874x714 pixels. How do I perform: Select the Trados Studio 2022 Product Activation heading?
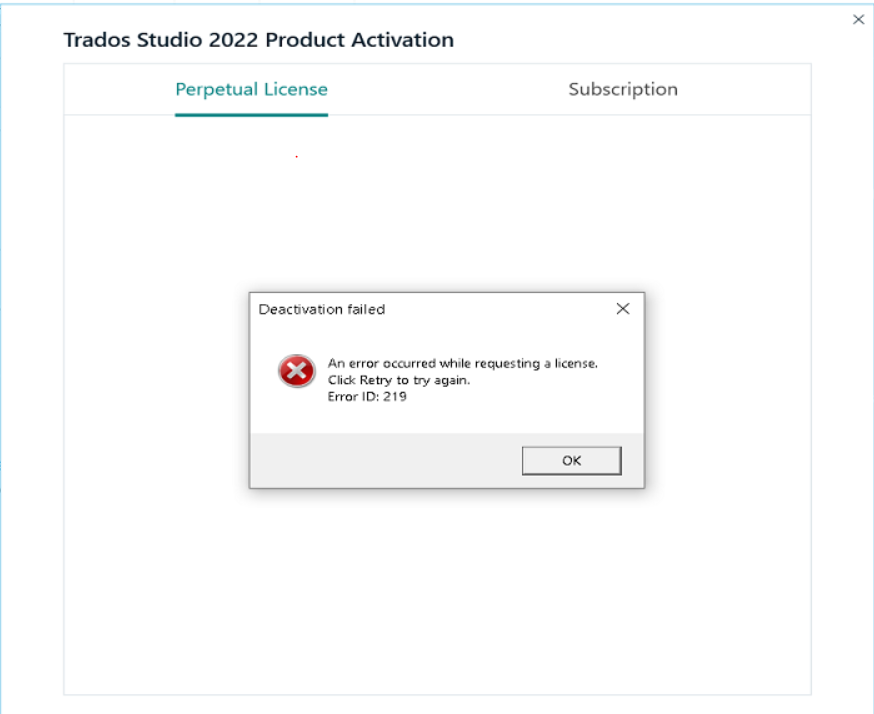[x=258, y=40]
